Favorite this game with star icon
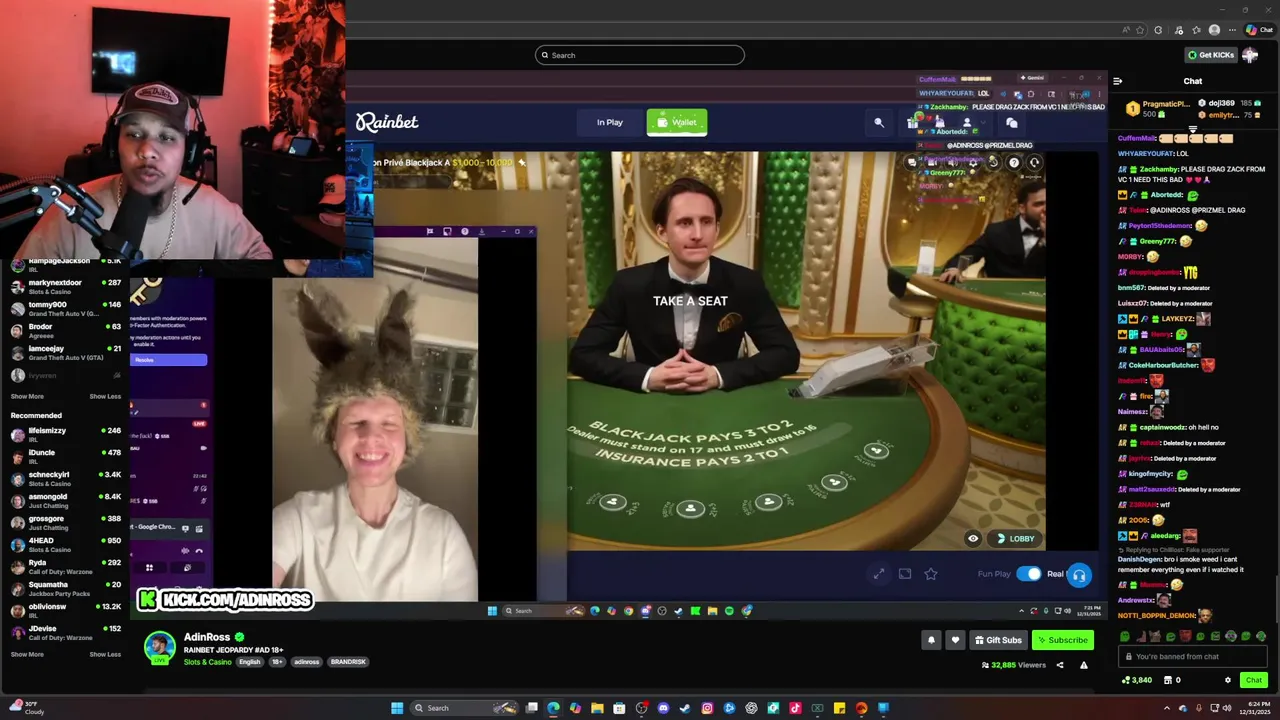Viewport: 1280px width, 720px height. pos(931,574)
